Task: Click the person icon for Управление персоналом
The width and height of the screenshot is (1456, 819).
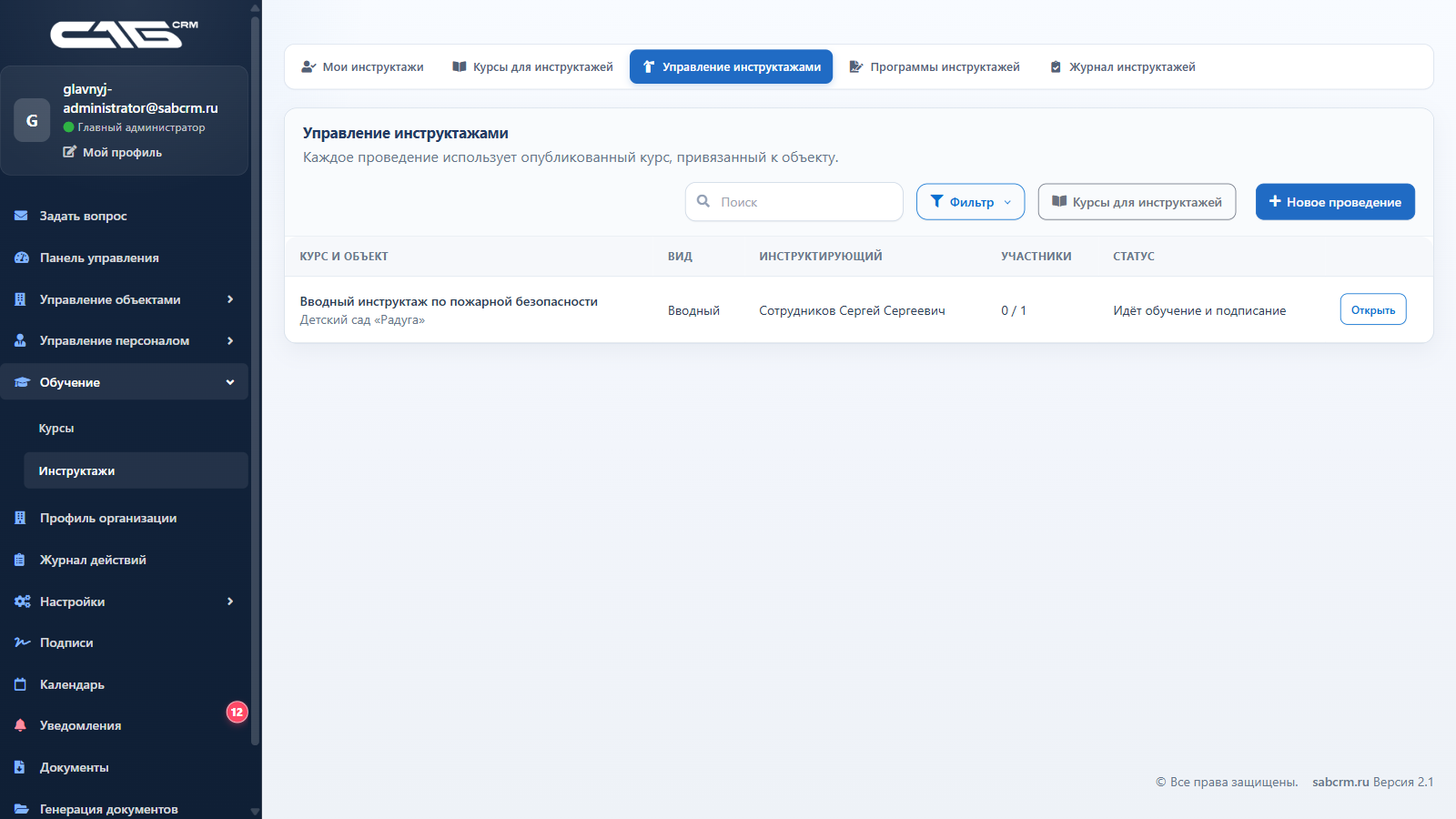Action: pyautogui.click(x=20, y=340)
